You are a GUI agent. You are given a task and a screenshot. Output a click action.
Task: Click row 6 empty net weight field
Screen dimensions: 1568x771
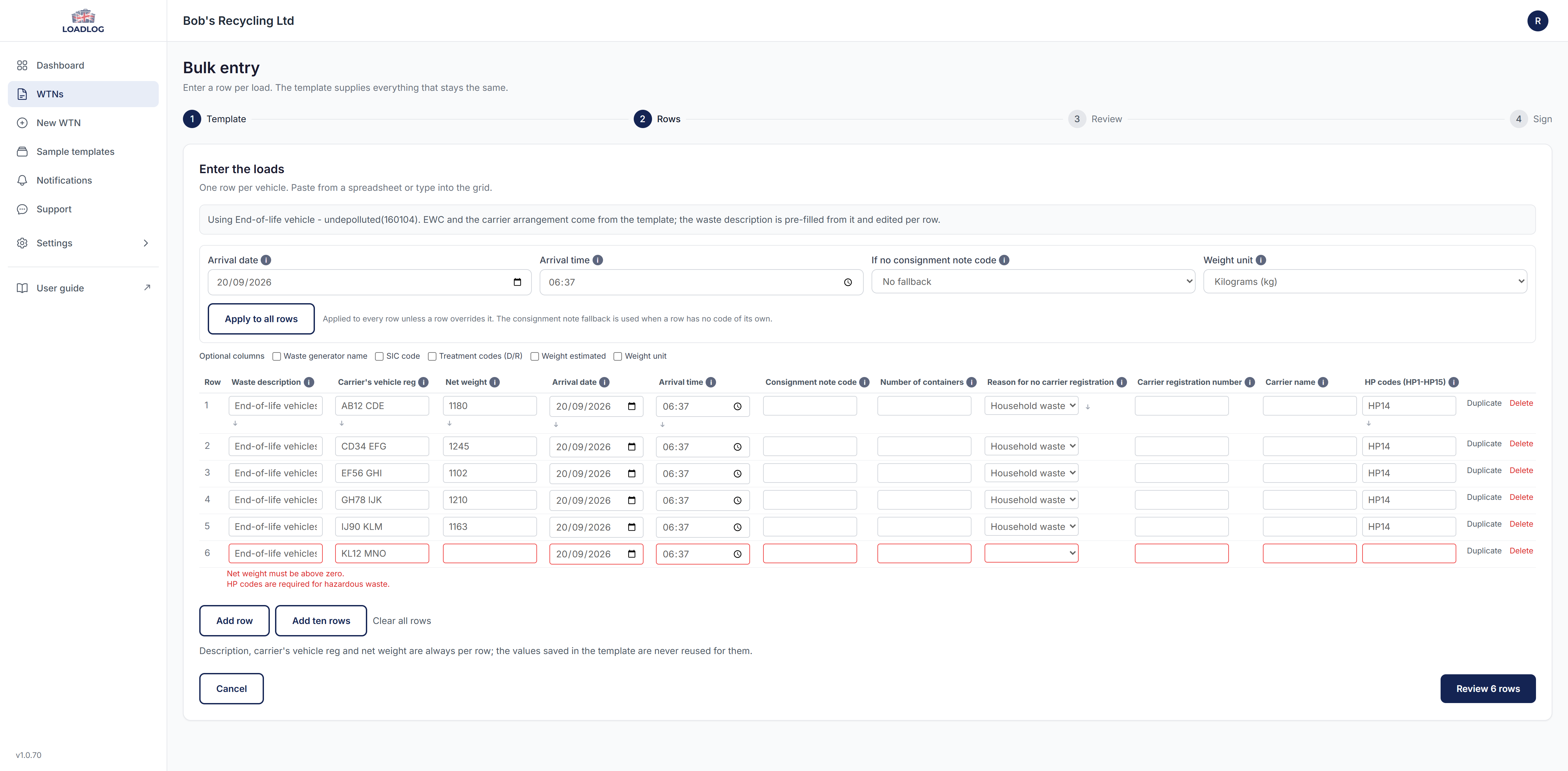(490, 553)
